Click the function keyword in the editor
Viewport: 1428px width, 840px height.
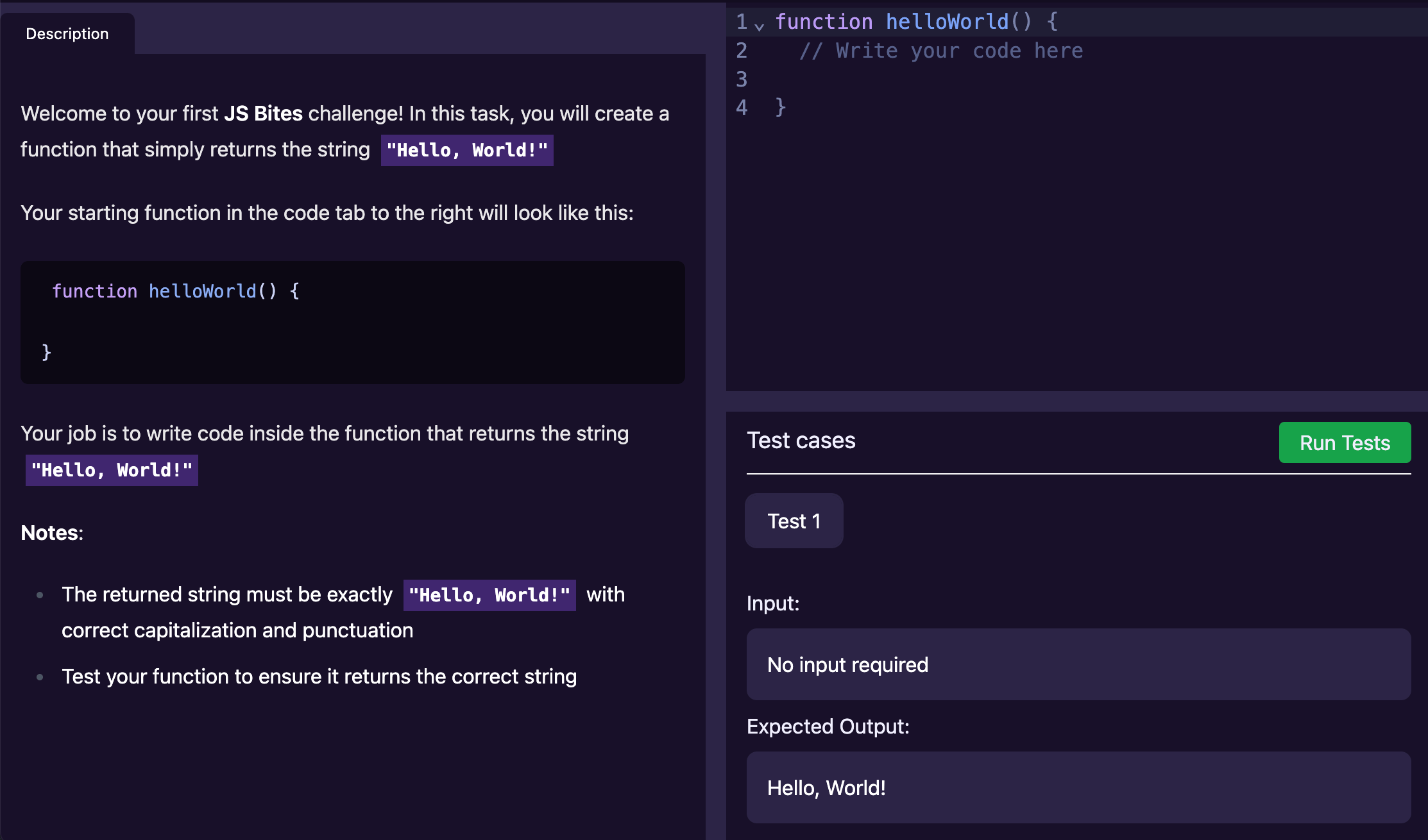(824, 22)
